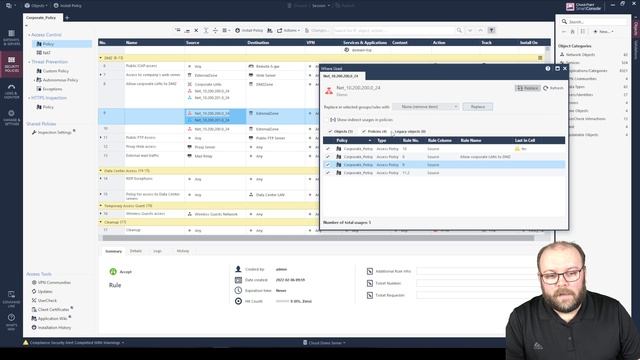Viewport: 640px width, 360px height.
Task: Toggle the Policies filter checkbox in dialog
Action: (x=364, y=131)
